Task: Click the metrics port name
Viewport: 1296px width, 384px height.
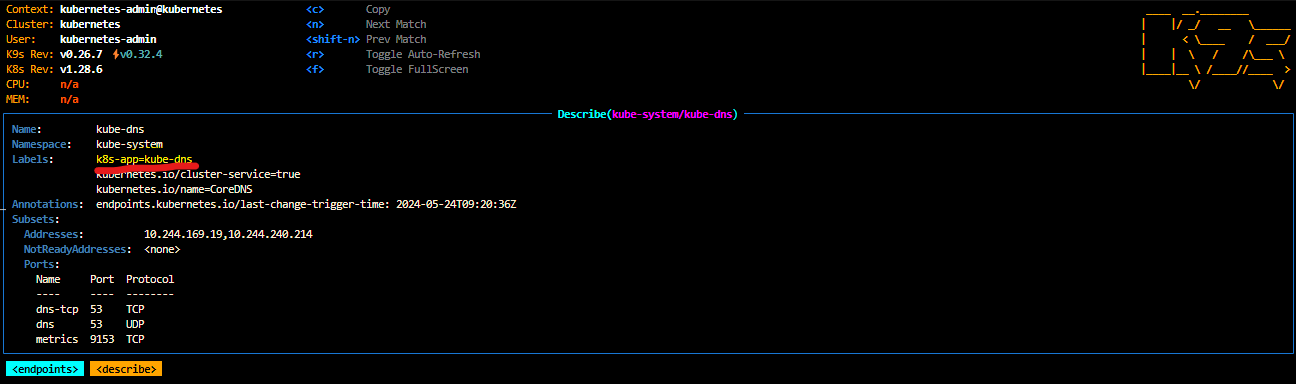Action: pos(57,339)
